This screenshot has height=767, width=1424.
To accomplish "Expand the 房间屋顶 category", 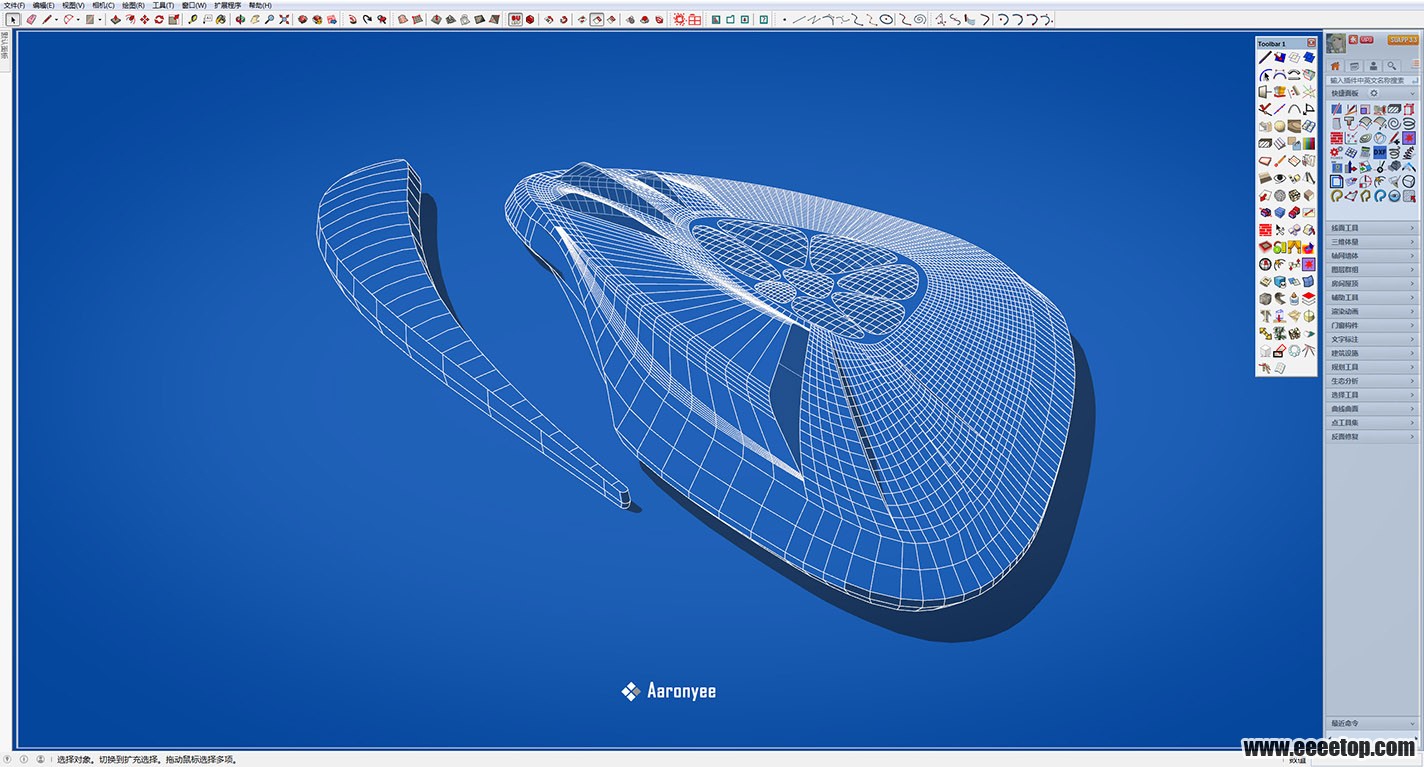I will tap(1372, 284).
